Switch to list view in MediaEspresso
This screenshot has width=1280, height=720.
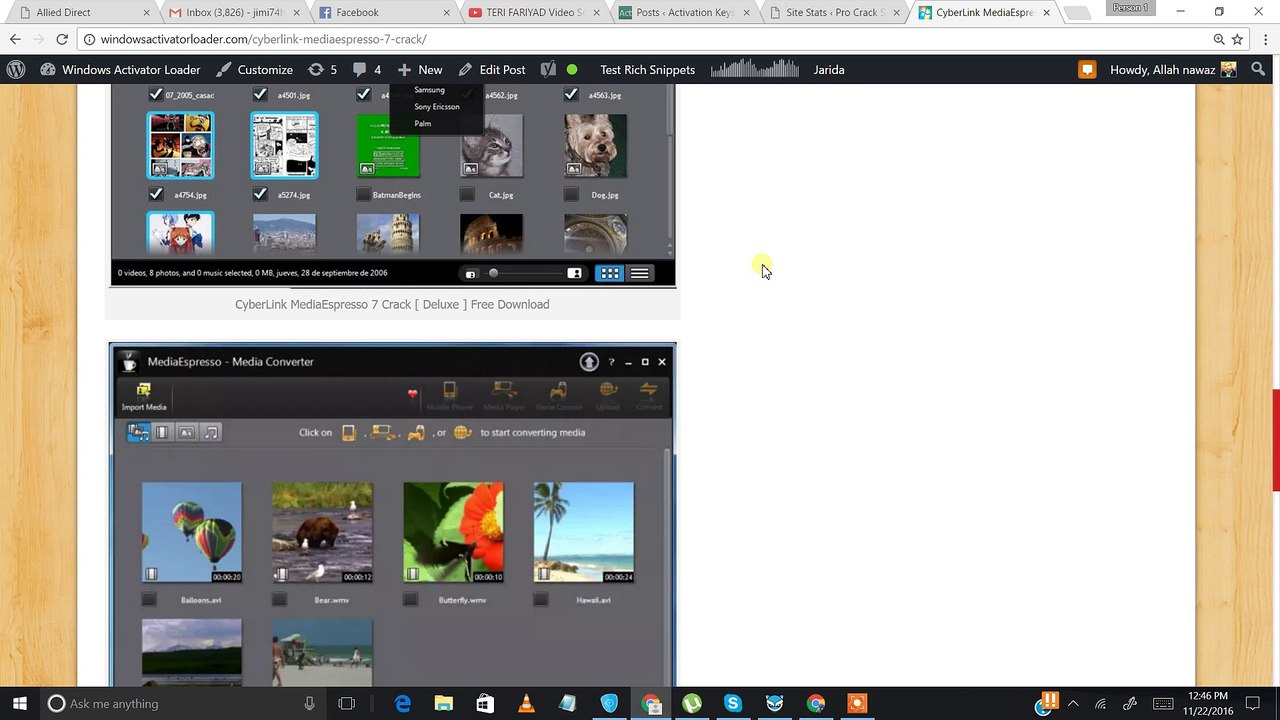640,273
